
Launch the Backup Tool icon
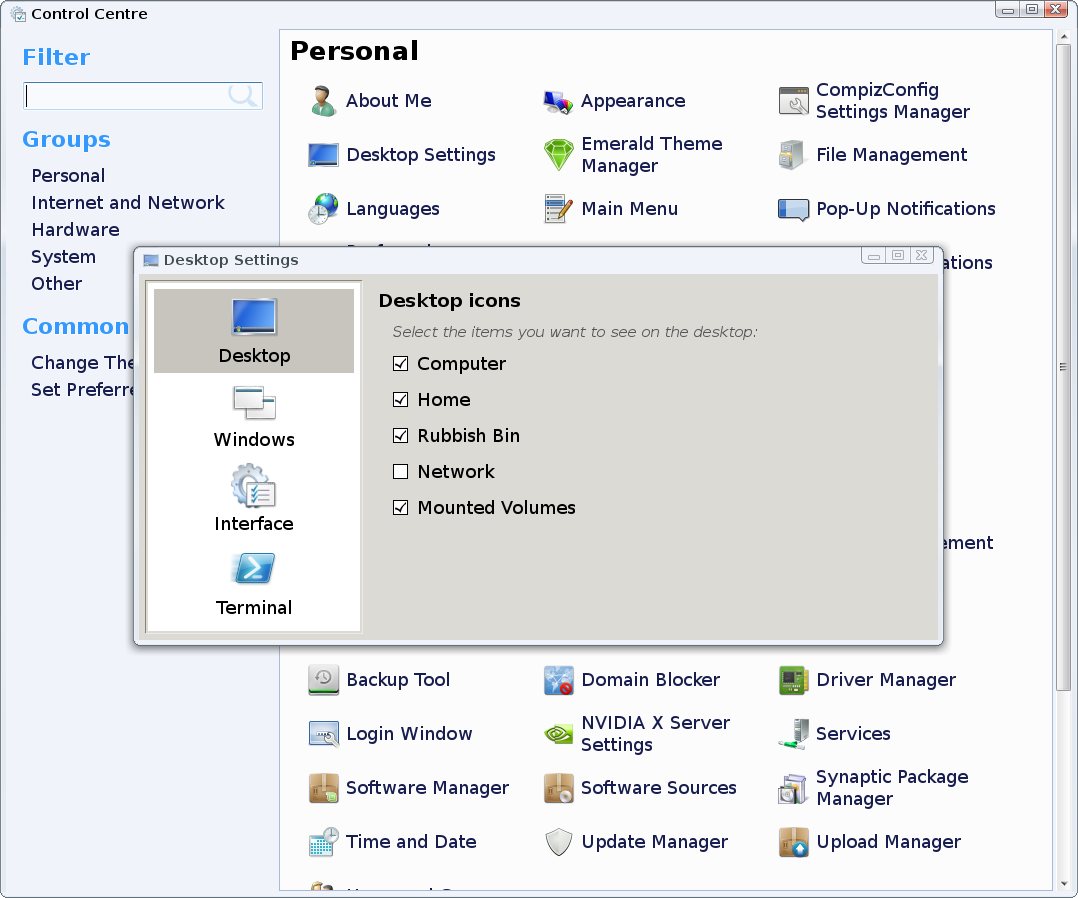tap(323, 679)
